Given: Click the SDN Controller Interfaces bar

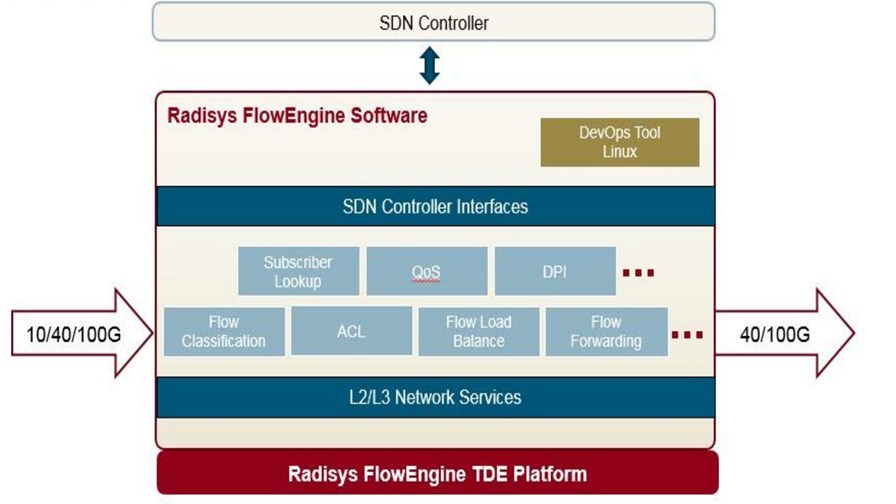Looking at the screenshot, I should point(435,206).
